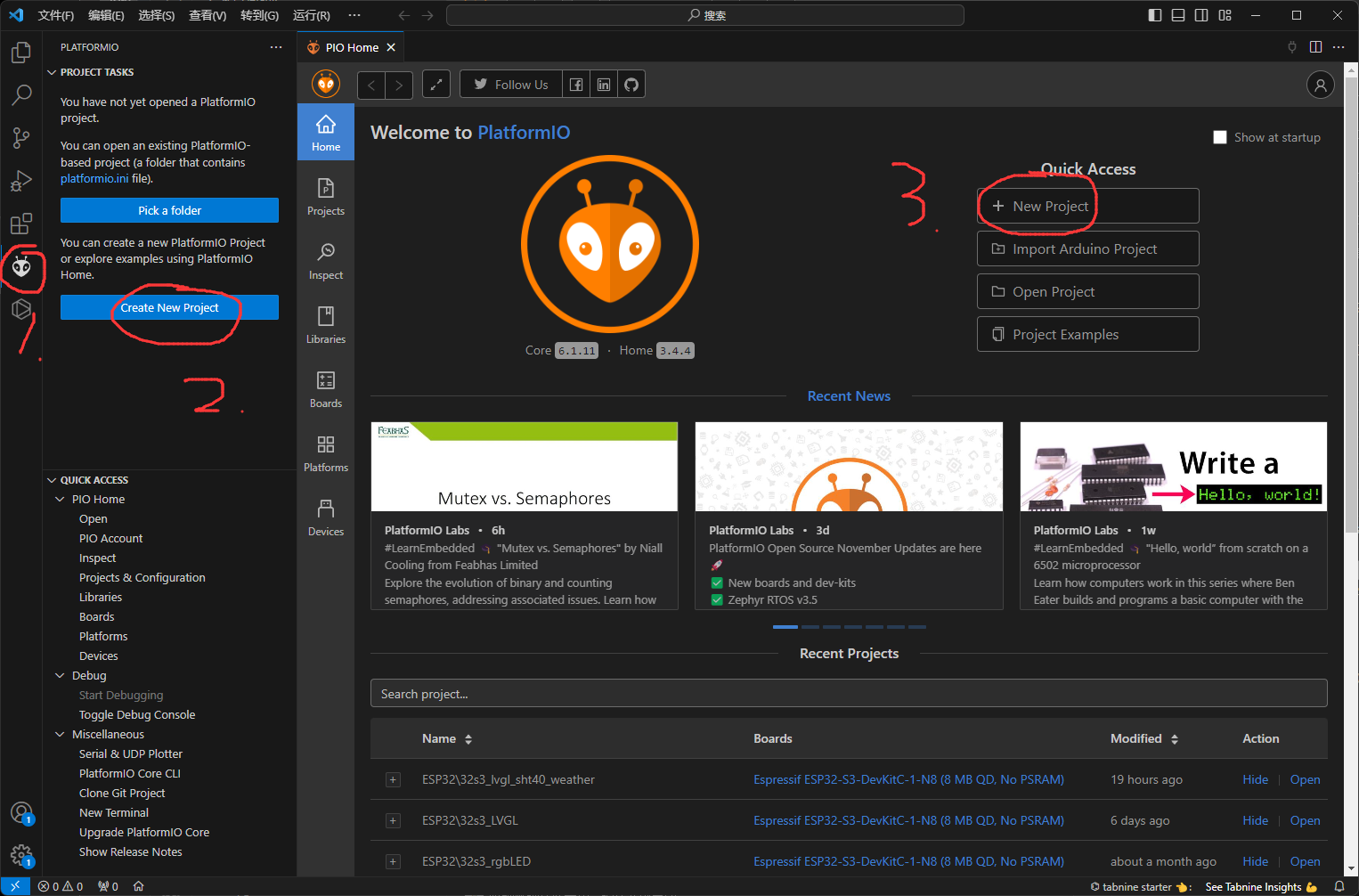Click in the Search project field
The image size is (1359, 896).
tap(849, 694)
